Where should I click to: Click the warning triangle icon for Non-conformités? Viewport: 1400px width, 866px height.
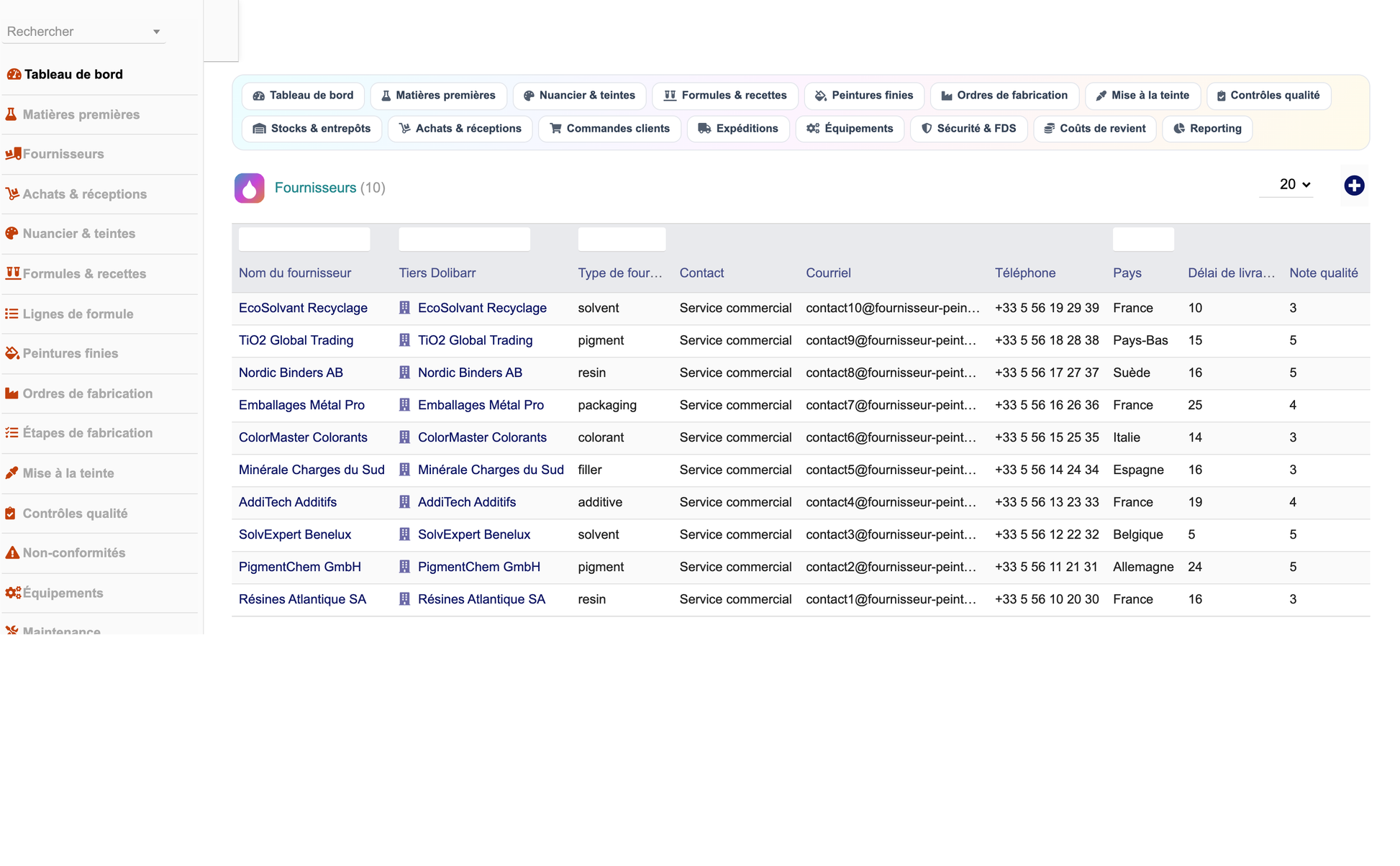(x=12, y=552)
